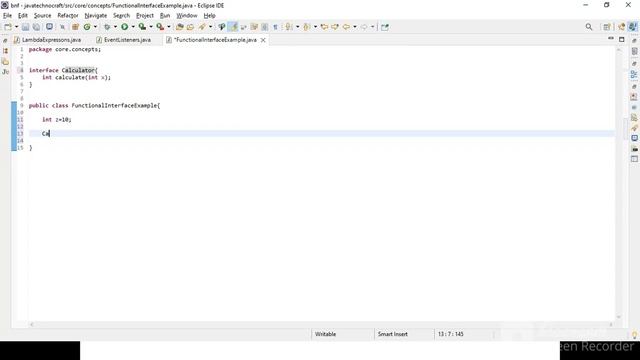
Task: Click the brown package toolbar icon
Action: pyautogui.click(x=75, y=27)
